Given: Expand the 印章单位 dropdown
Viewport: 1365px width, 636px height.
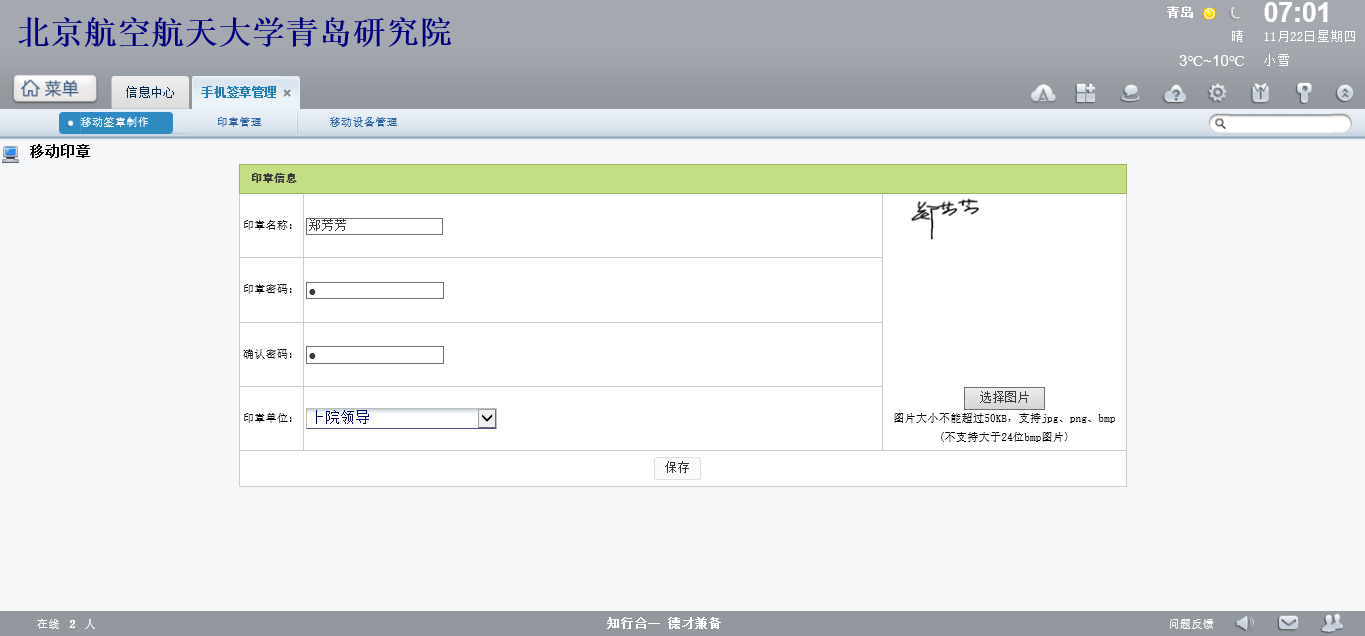Looking at the screenshot, I should [x=487, y=418].
